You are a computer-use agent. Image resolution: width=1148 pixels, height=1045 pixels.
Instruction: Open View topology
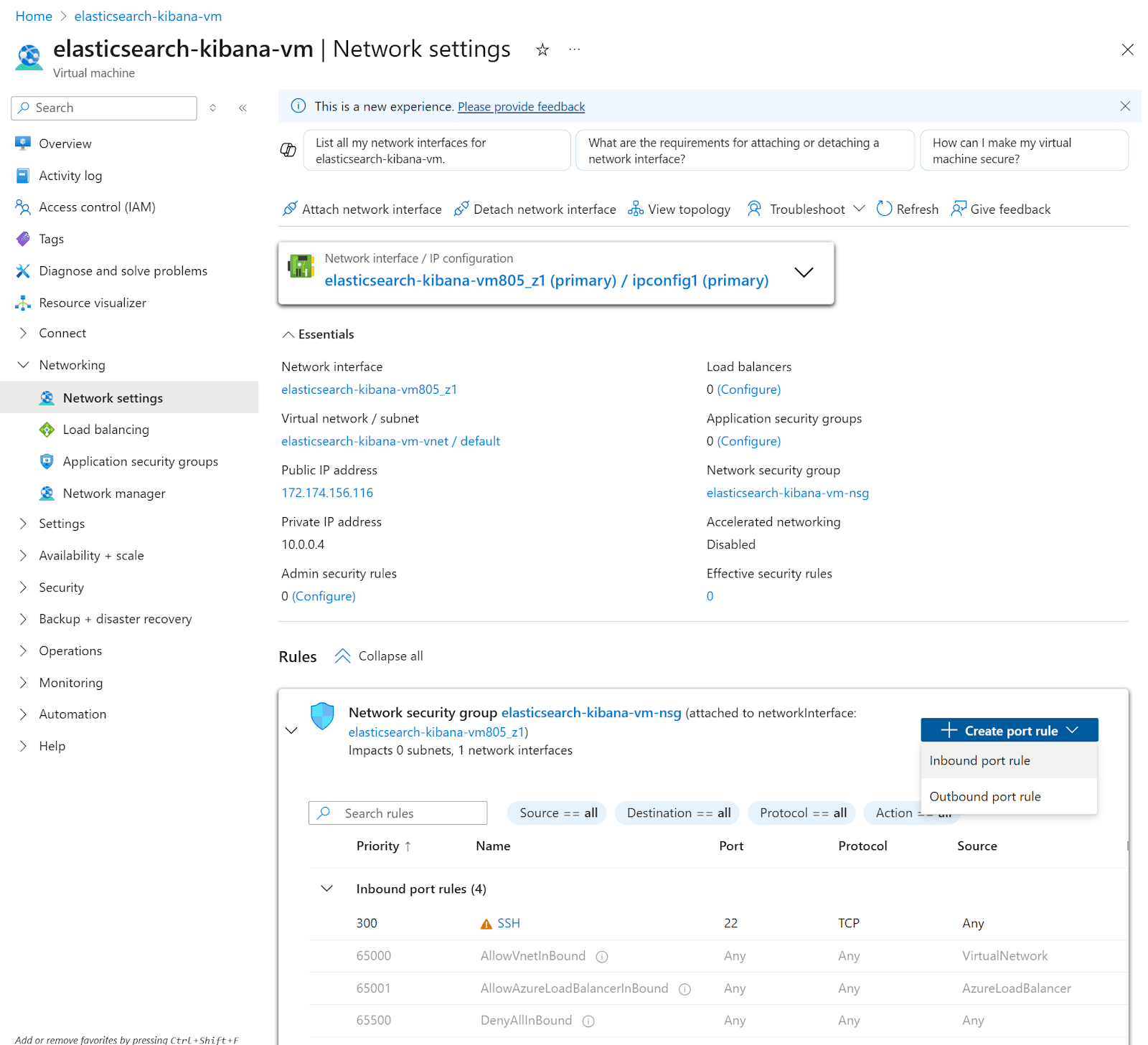(x=635, y=209)
